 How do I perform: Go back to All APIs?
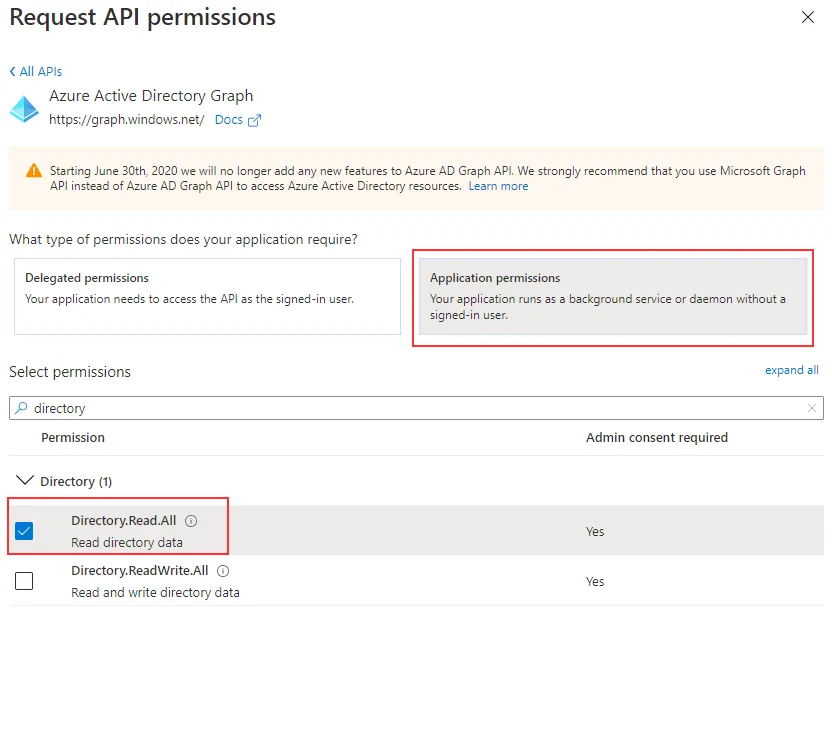[36, 72]
